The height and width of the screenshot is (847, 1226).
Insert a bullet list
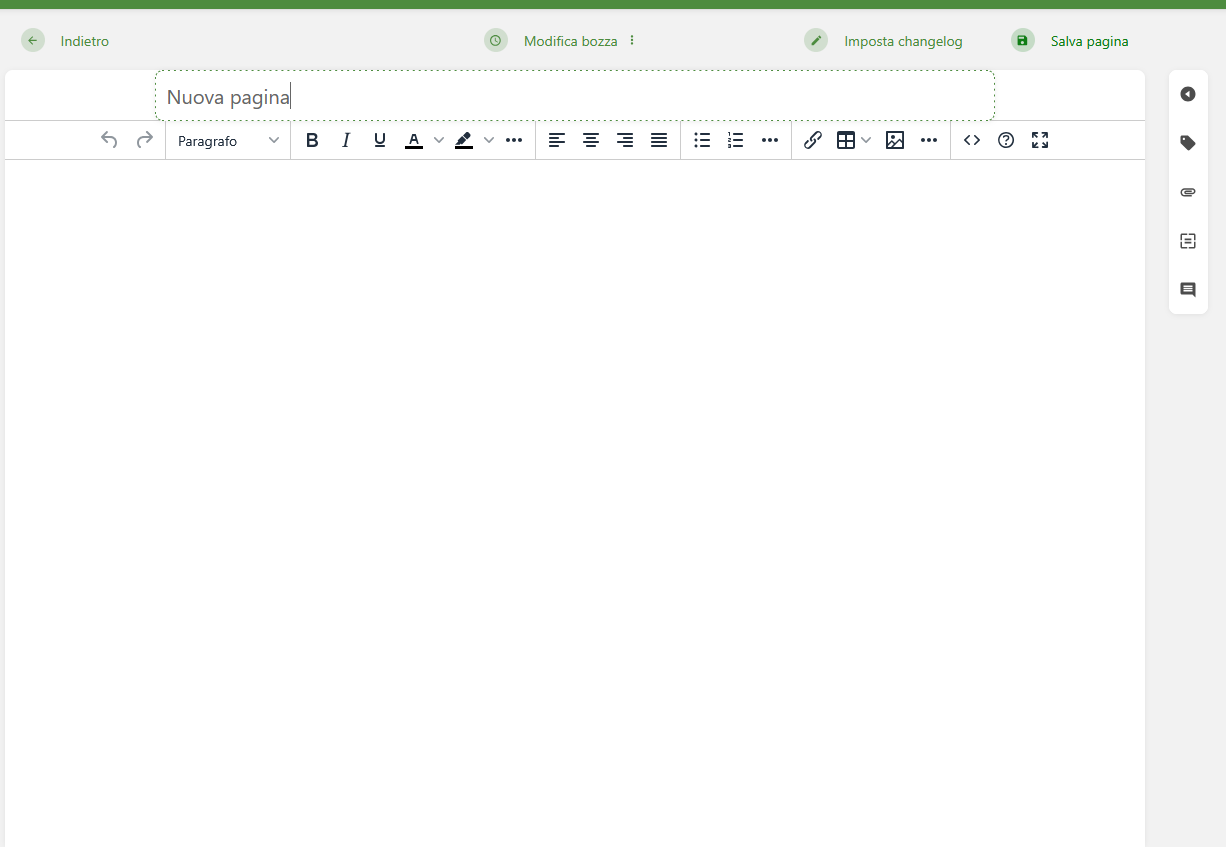pos(702,140)
